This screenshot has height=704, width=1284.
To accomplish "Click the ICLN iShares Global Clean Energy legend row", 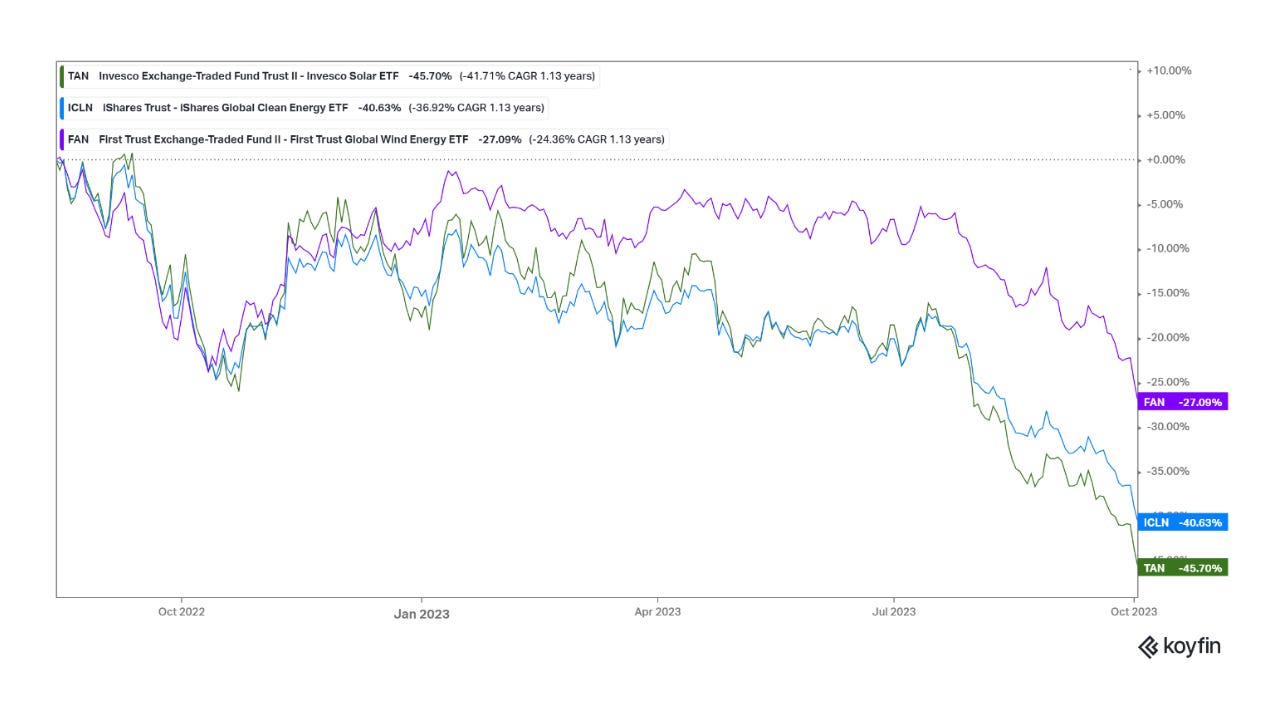I will point(305,108).
